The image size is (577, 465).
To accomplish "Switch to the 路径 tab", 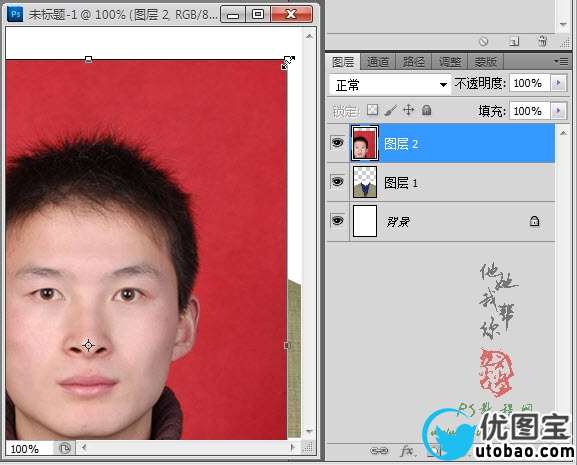I will pyautogui.click(x=413, y=62).
